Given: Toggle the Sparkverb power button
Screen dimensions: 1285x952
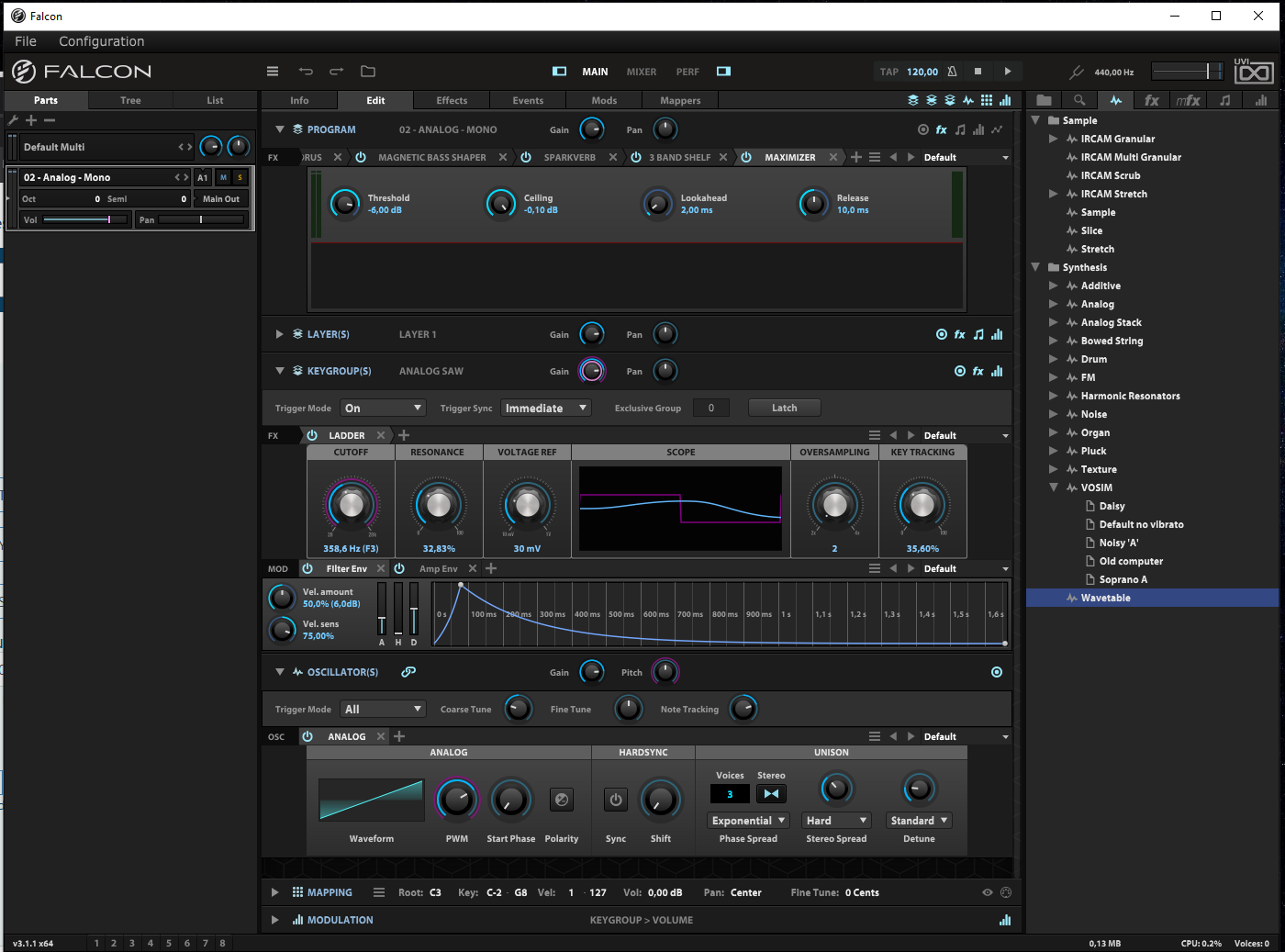Looking at the screenshot, I should (526, 157).
